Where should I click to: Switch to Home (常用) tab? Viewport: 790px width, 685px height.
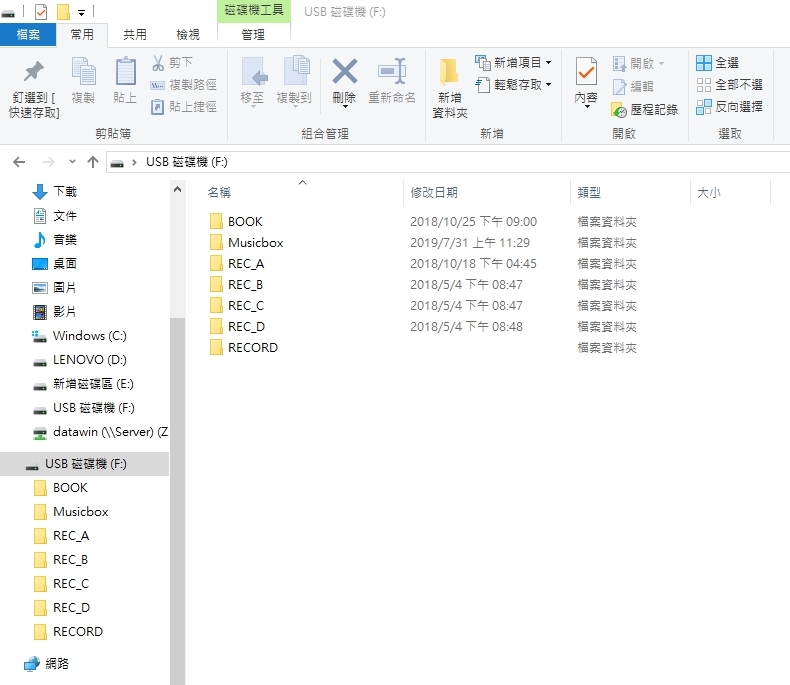pos(82,35)
